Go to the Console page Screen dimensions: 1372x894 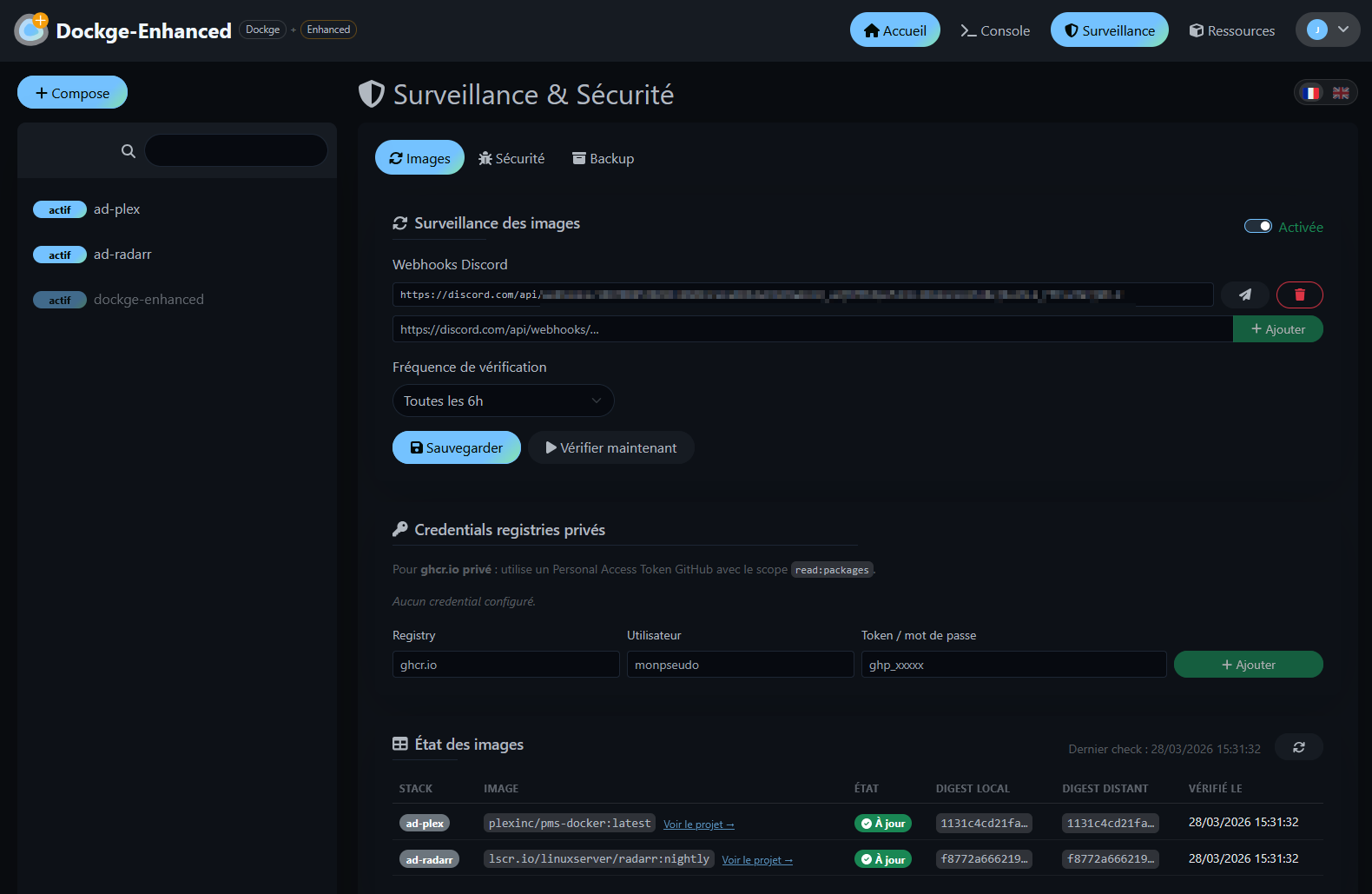point(995,30)
